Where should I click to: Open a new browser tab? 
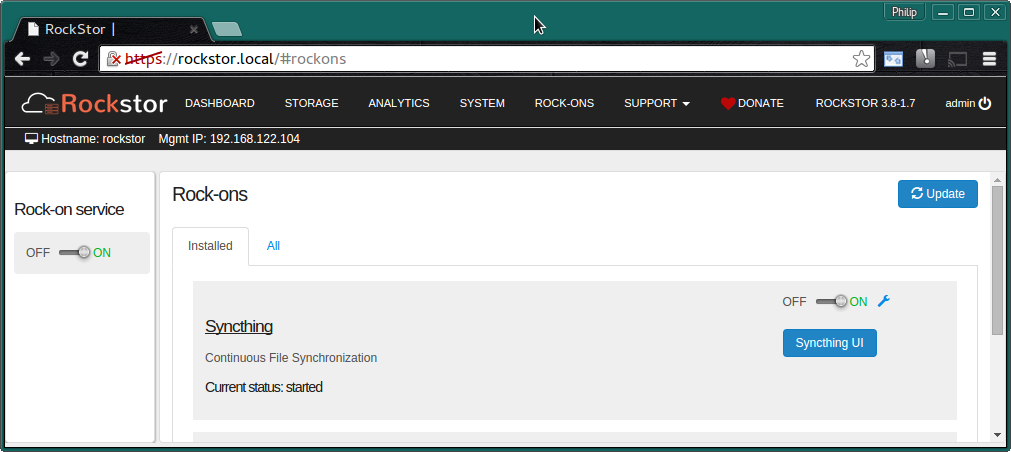point(227,29)
